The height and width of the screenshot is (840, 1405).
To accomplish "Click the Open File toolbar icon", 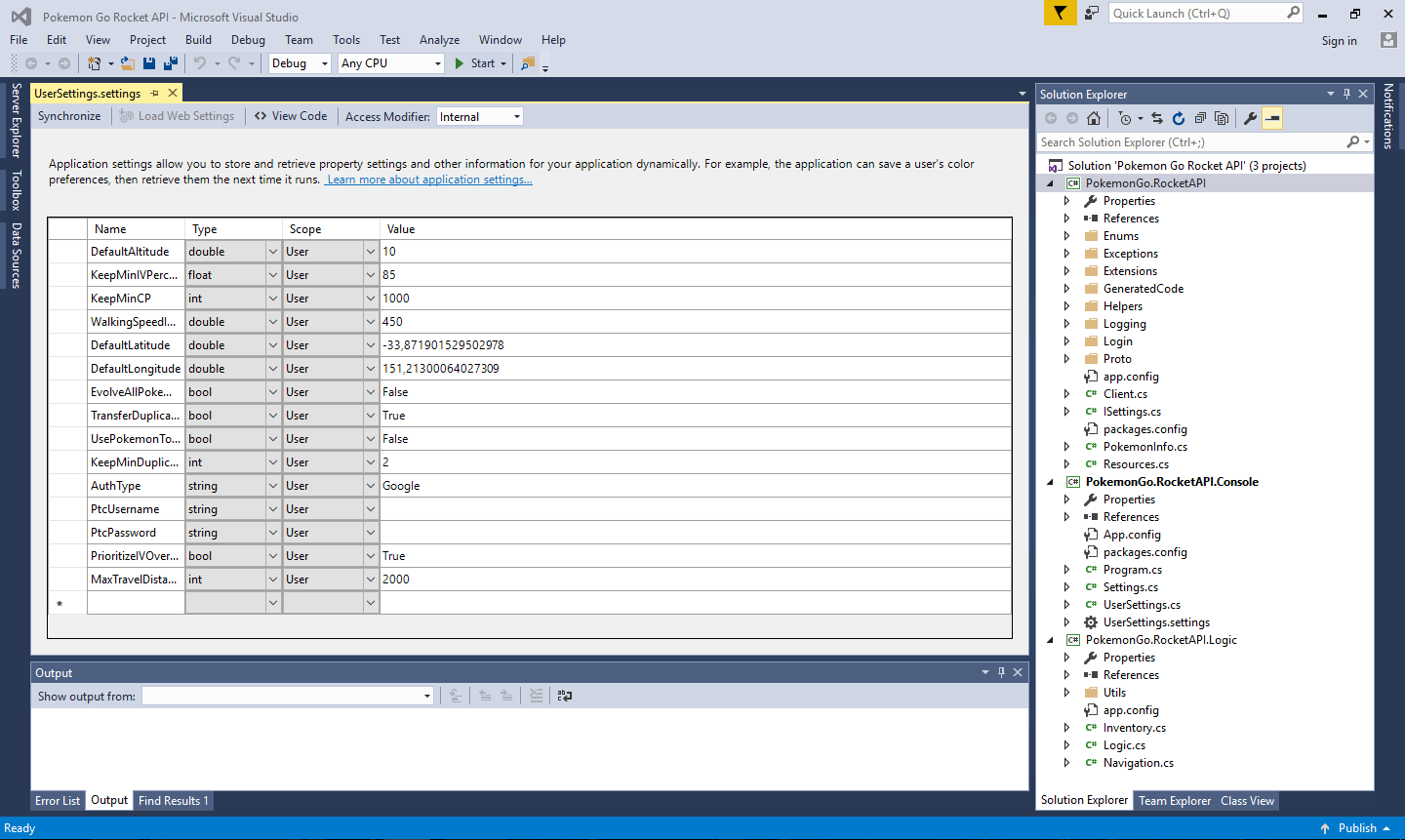I will pyautogui.click(x=127, y=63).
